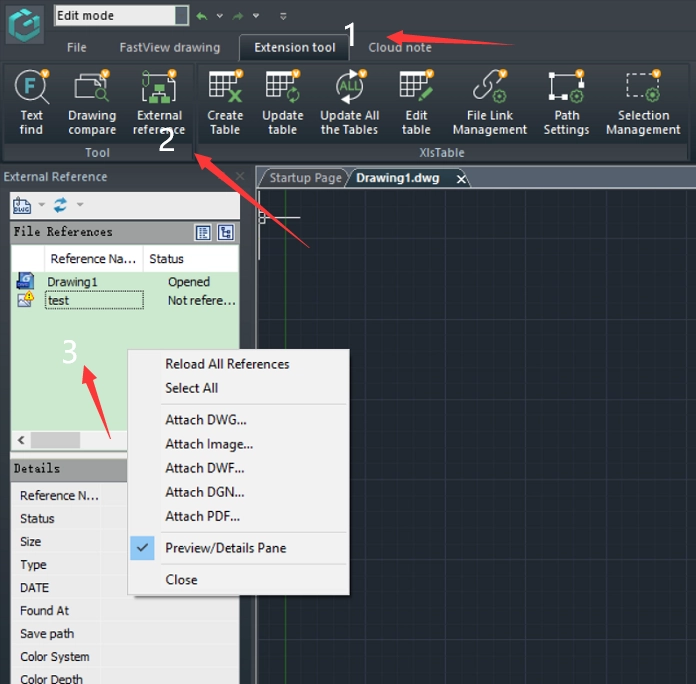Open the File ribbon tab
The height and width of the screenshot is (684, 696).
[x=77, y=47]
